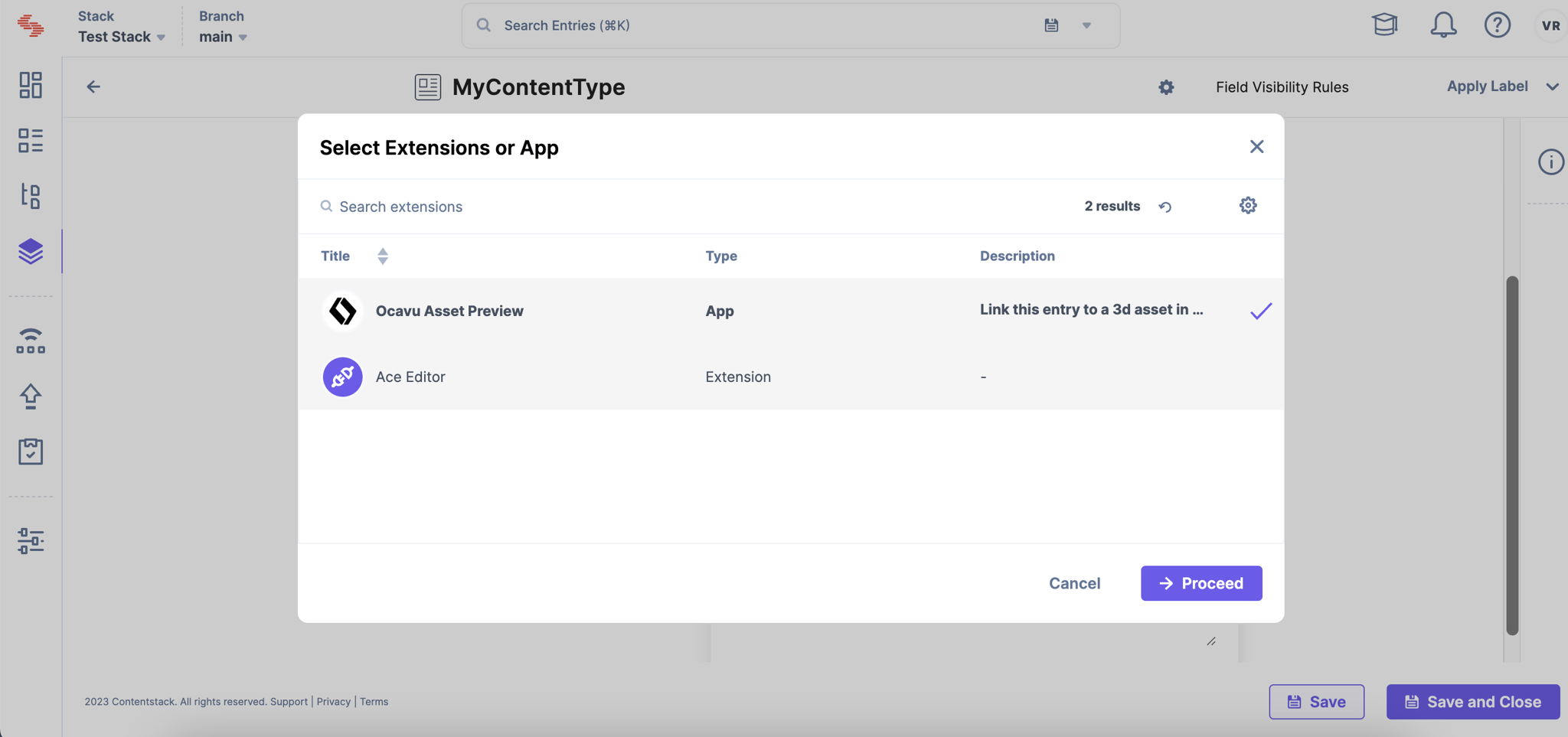Click the 2 results count

coord(1112,206)
